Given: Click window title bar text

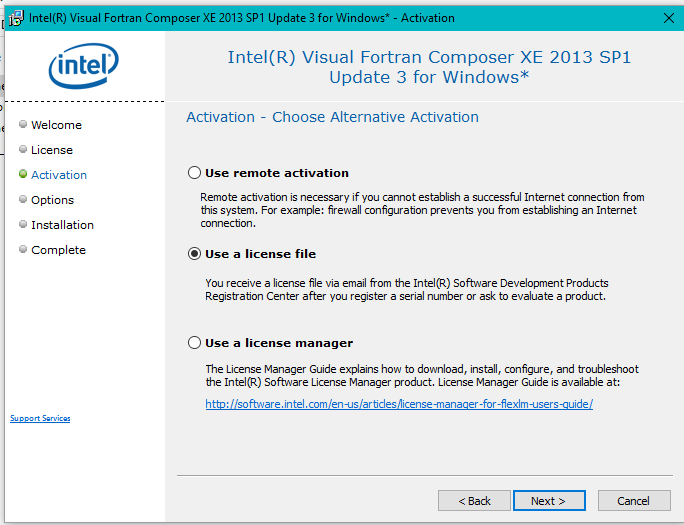Looking at the screenshot, I should click(242, 18).
